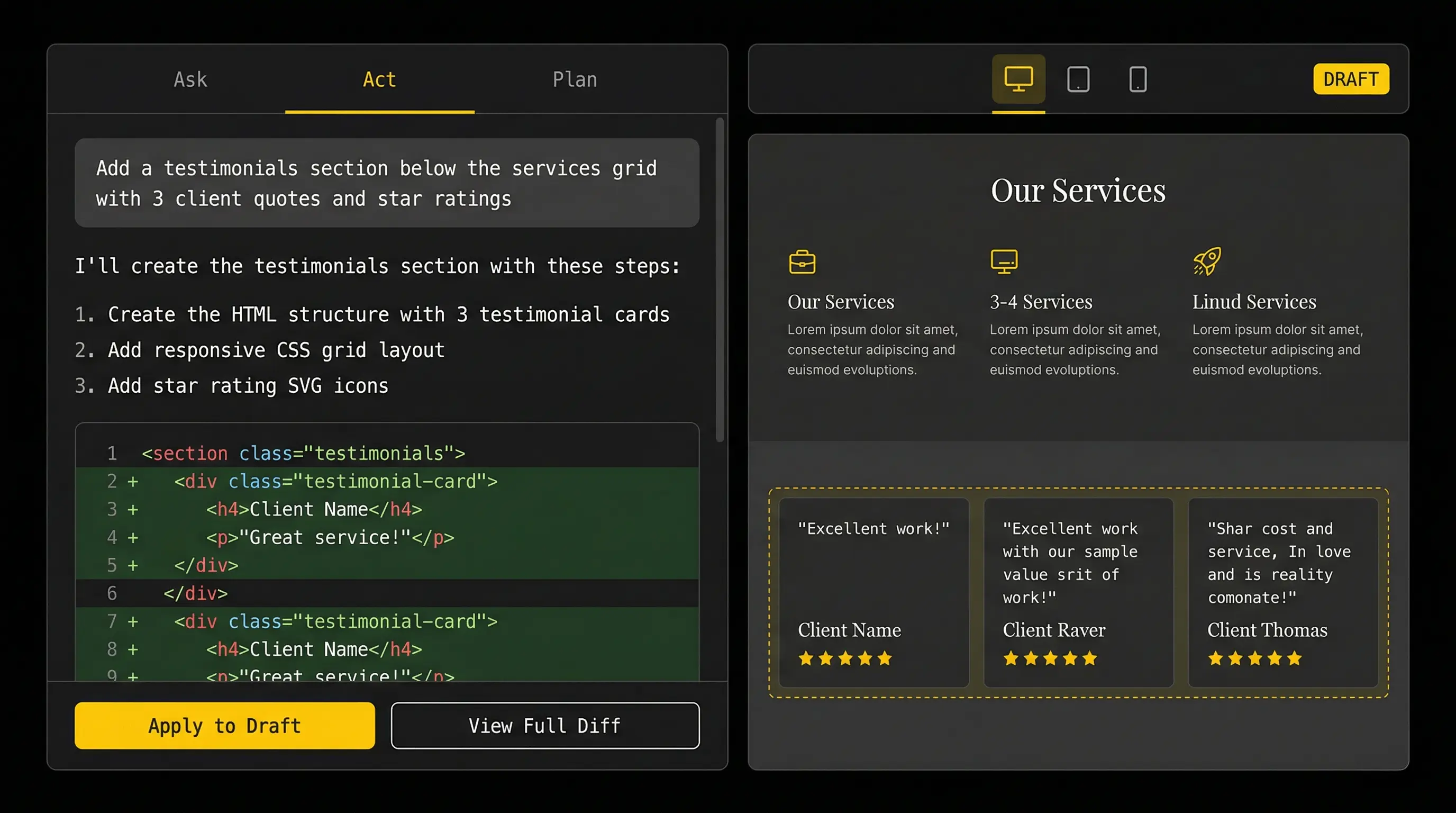Click the monitor icon above 3-4 Services
Image resolution: width=1456 pixels, height=813 pixels.
tap(1004, 261)
